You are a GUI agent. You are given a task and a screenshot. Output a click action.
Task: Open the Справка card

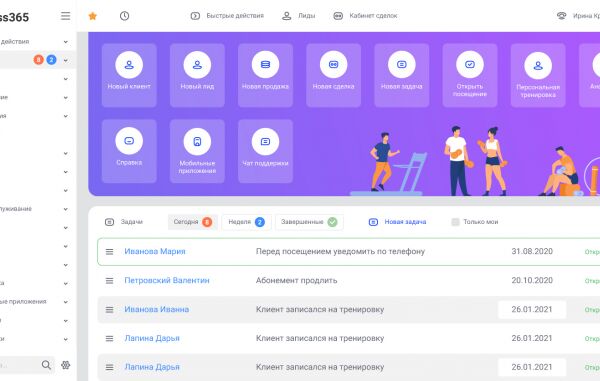pyautogui.click(x=129, y=151)
